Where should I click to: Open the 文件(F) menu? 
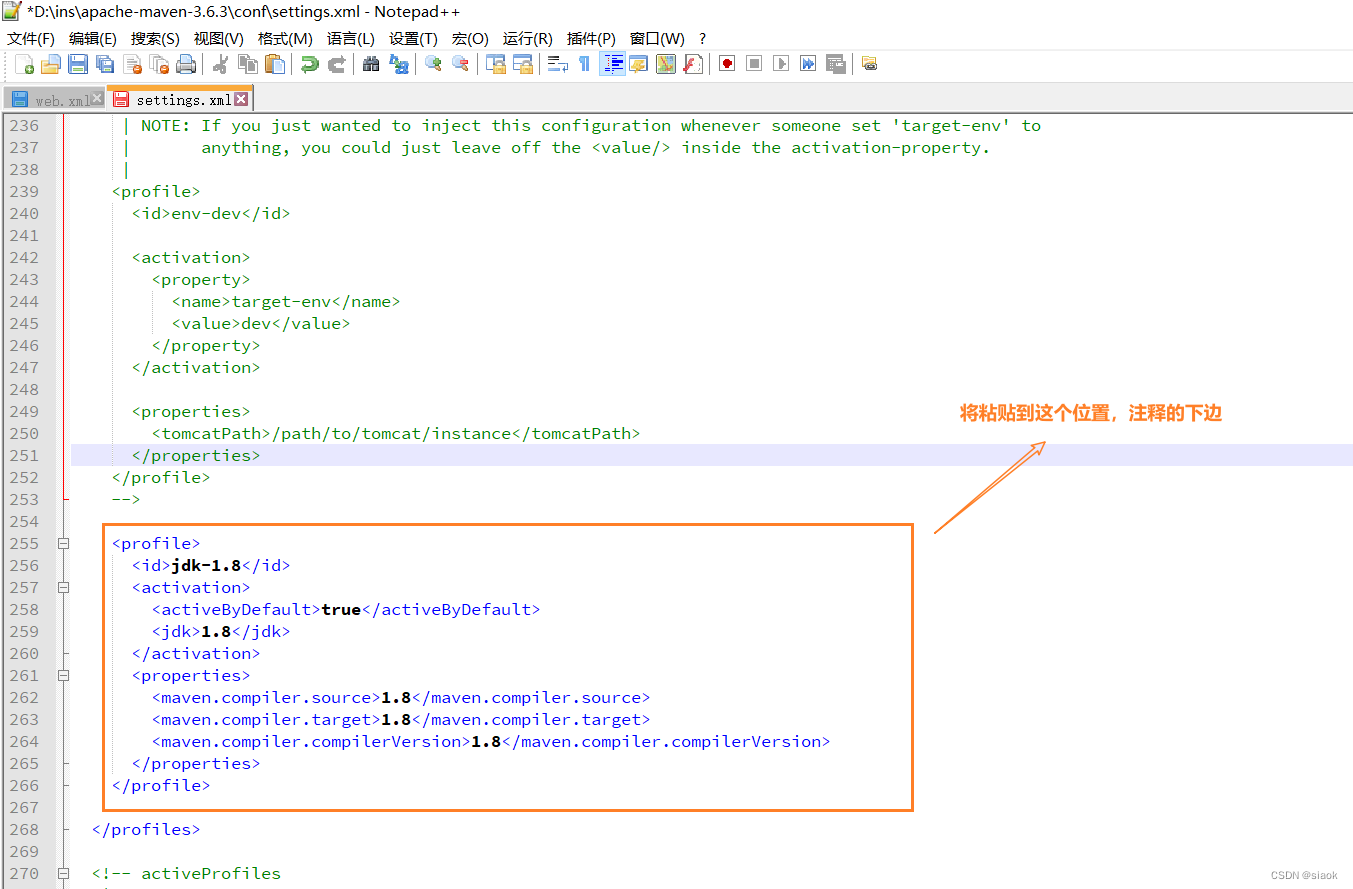(x=31, y=39)
